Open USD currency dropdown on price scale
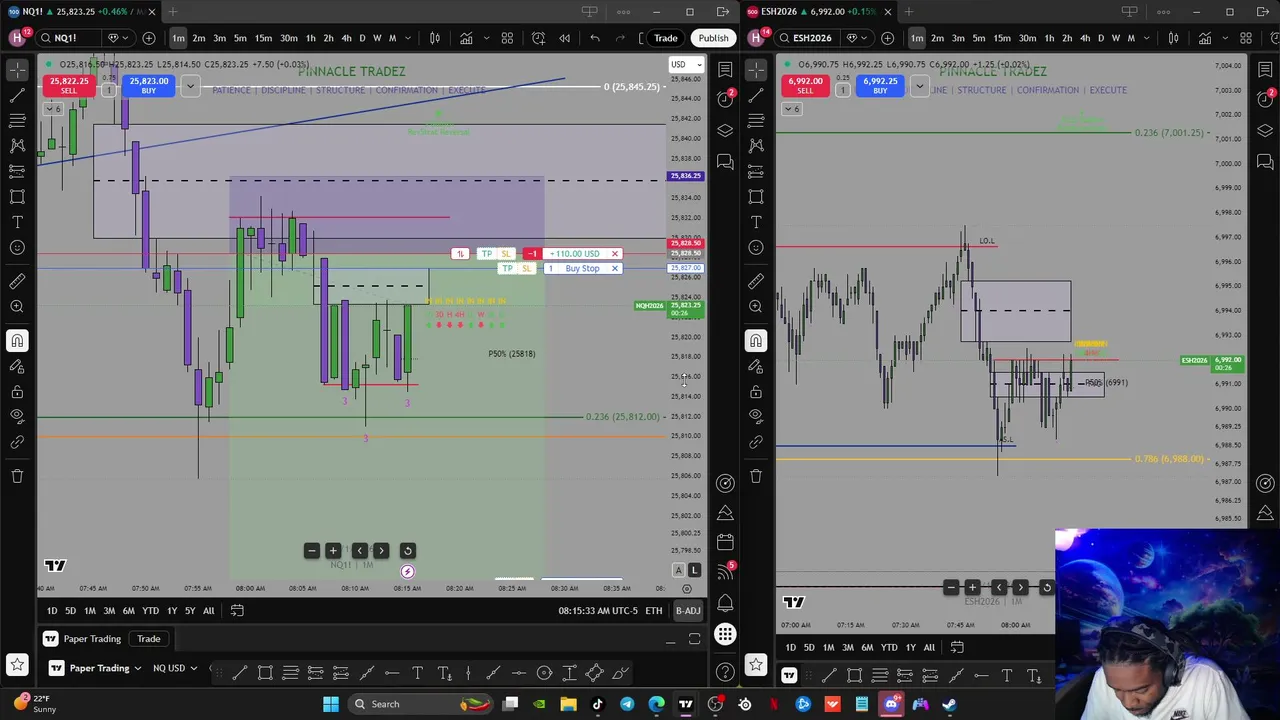Viewport: 1280px width, 720px height. [686, 65]
